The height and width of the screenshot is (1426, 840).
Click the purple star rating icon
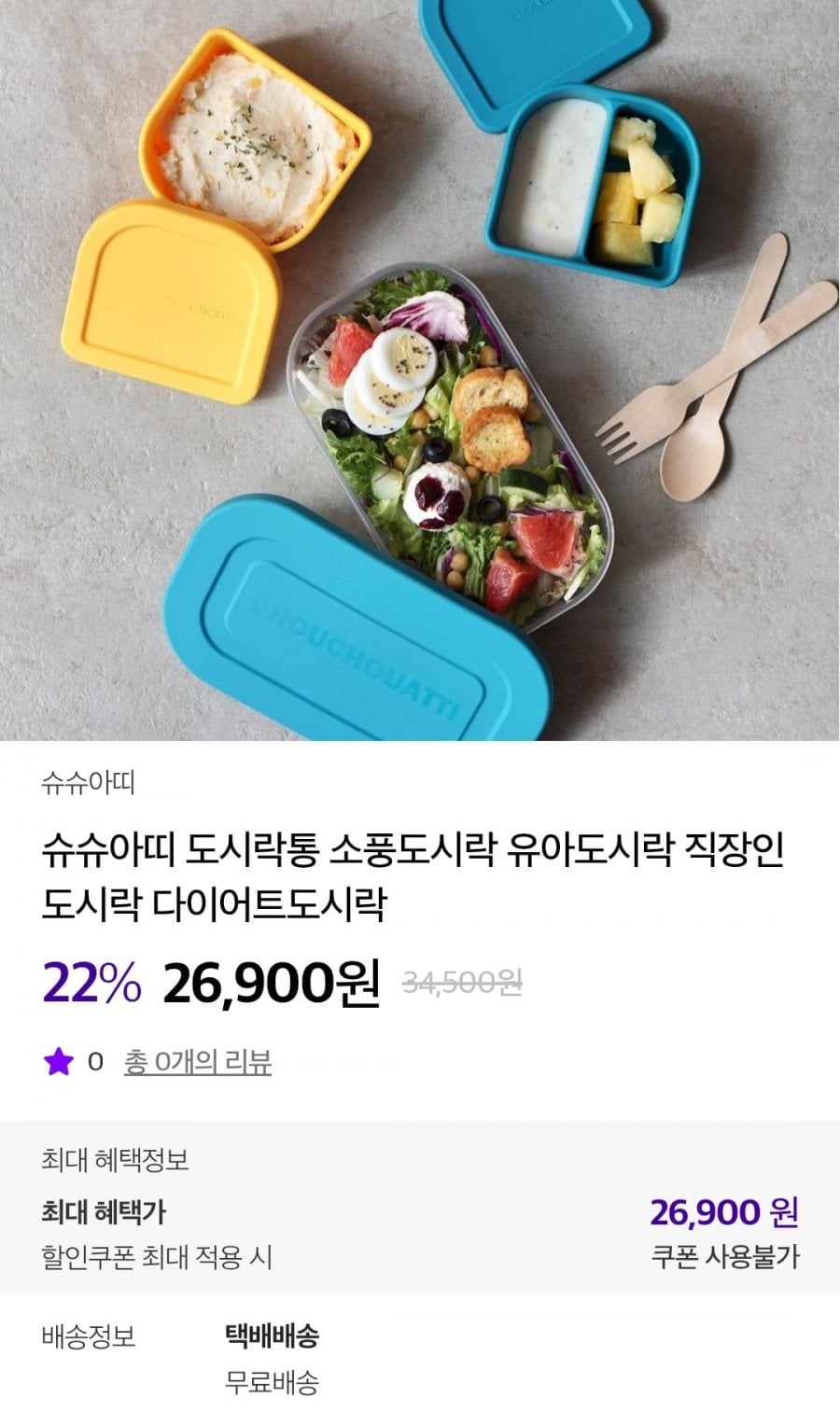click(58, 1061)
